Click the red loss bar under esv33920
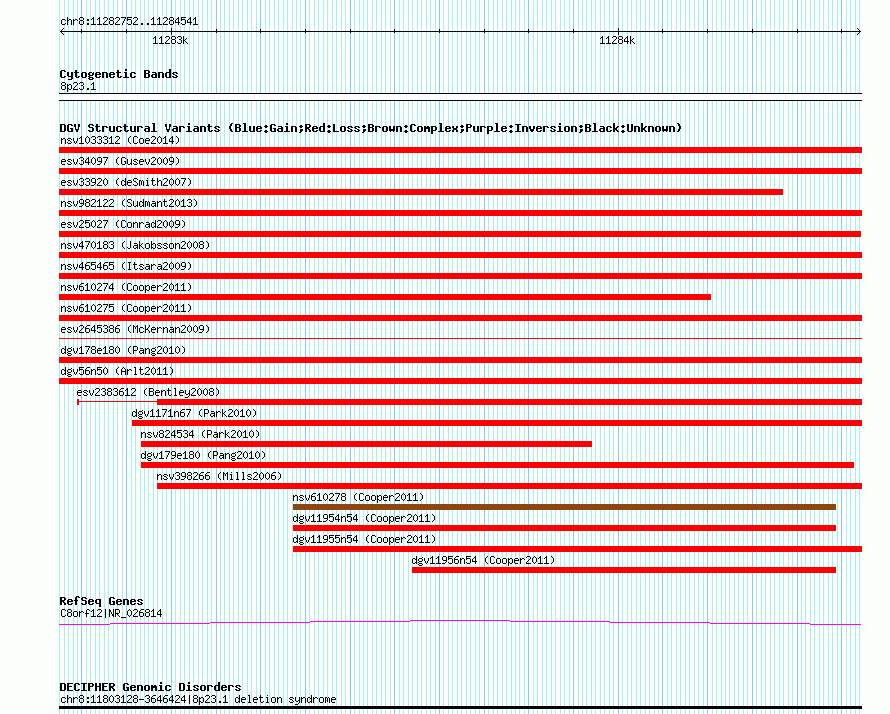 click(421, 192)
